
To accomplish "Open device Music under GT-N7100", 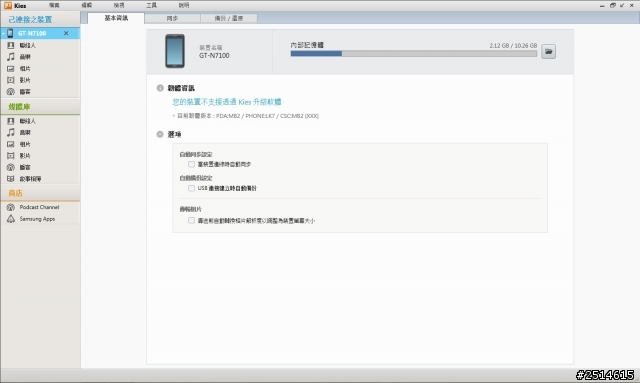I will [40, 57].
